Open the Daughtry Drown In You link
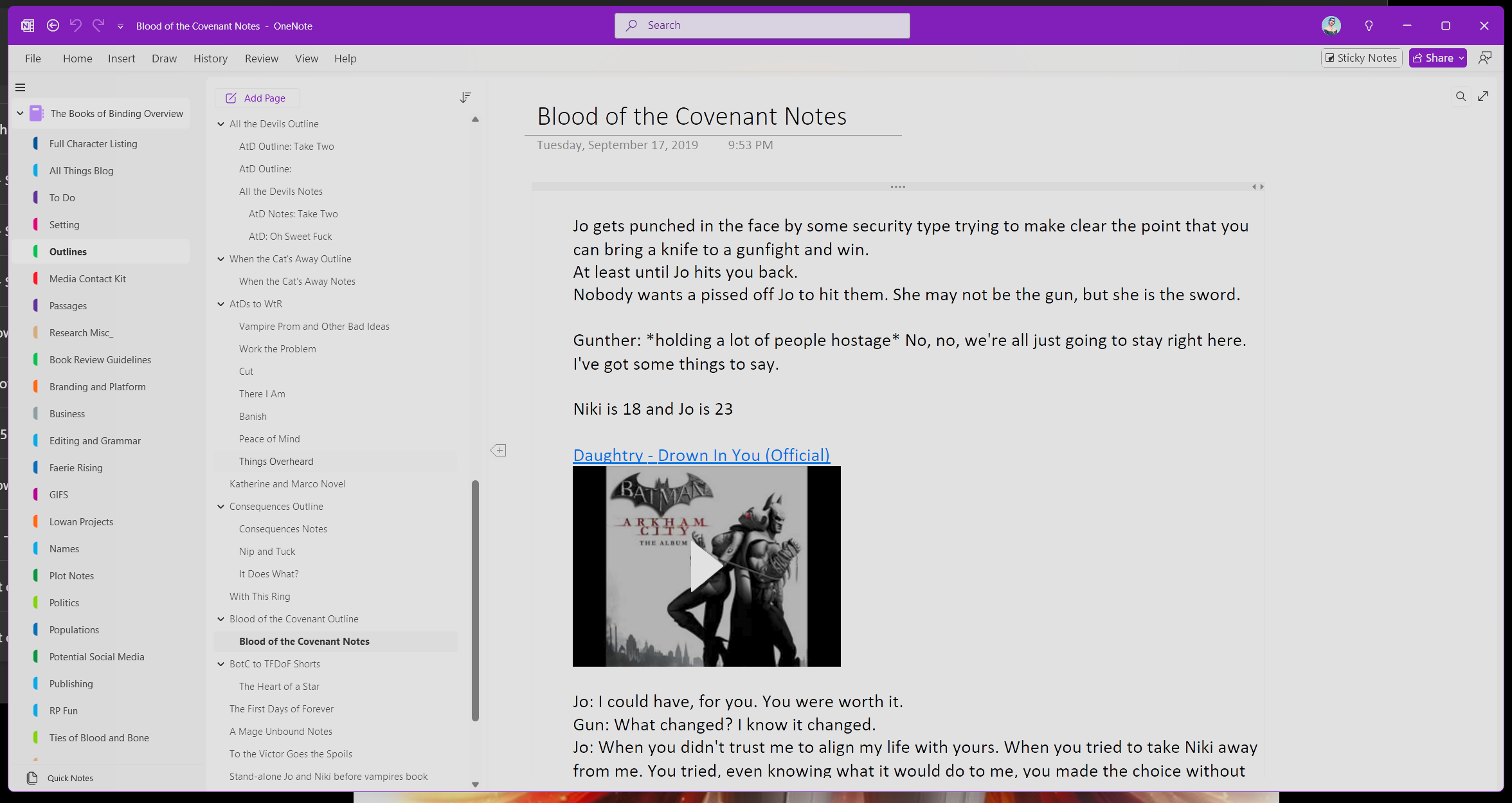1512x803 pixels. coord(701,455)
